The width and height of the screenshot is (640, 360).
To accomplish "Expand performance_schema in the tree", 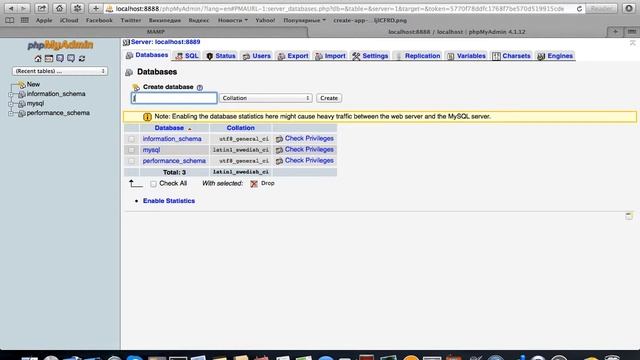I will point(11,113).
